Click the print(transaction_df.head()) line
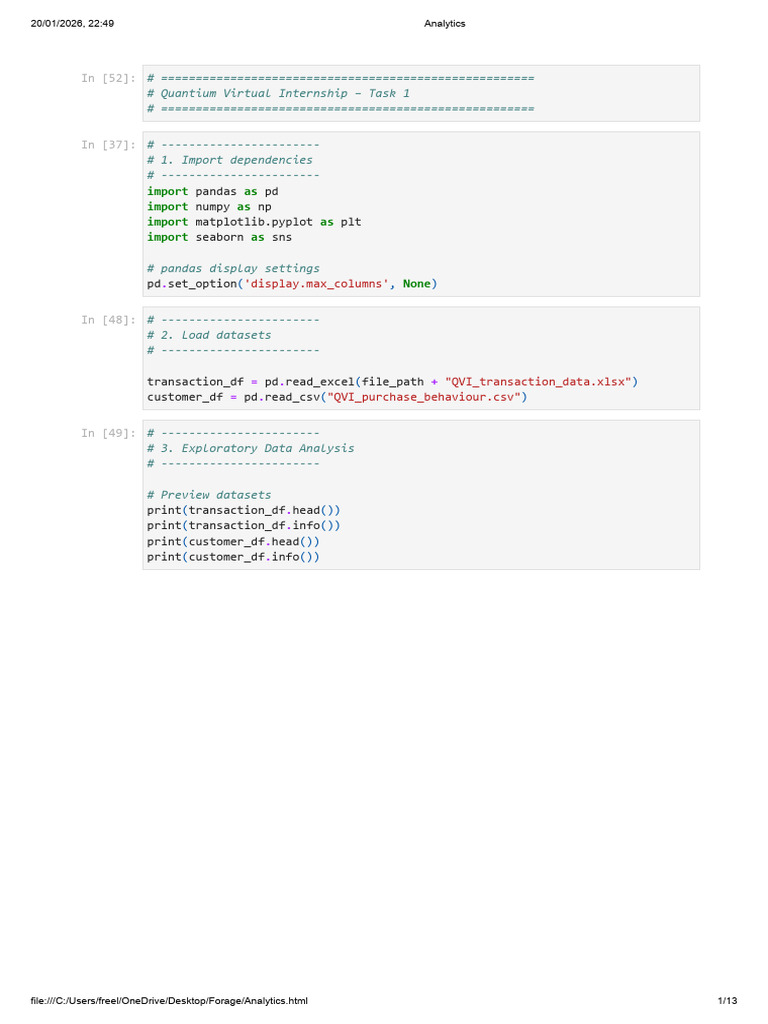This screenshot has height=1024, width=768. [244, 511]
